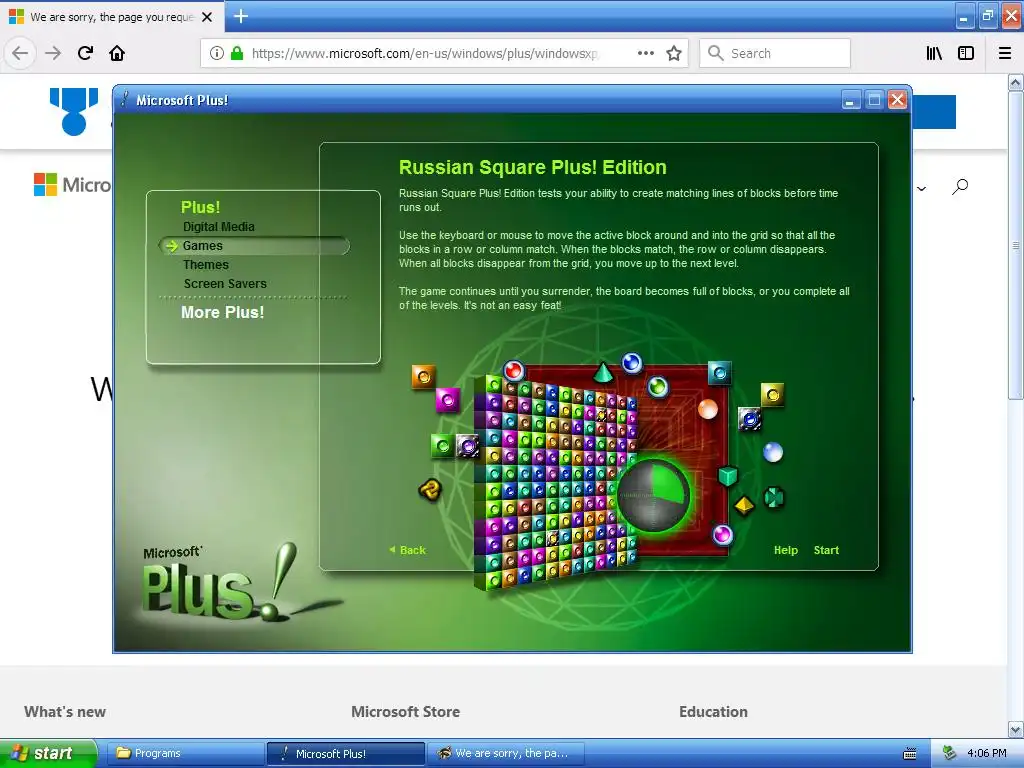Click the Firefox forward arrow button
The image size is (1024, 768).
pos(53,53)
